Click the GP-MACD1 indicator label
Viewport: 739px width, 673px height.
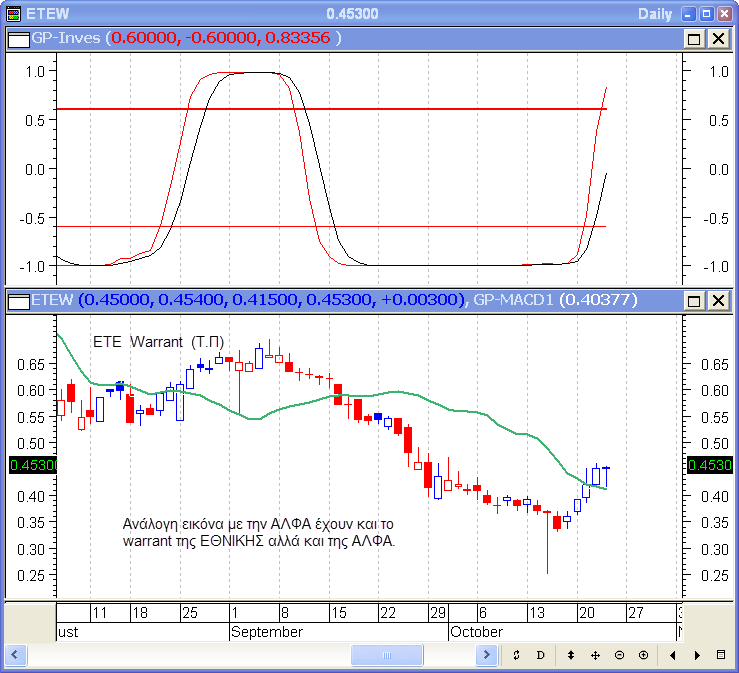tap(514, 300)
